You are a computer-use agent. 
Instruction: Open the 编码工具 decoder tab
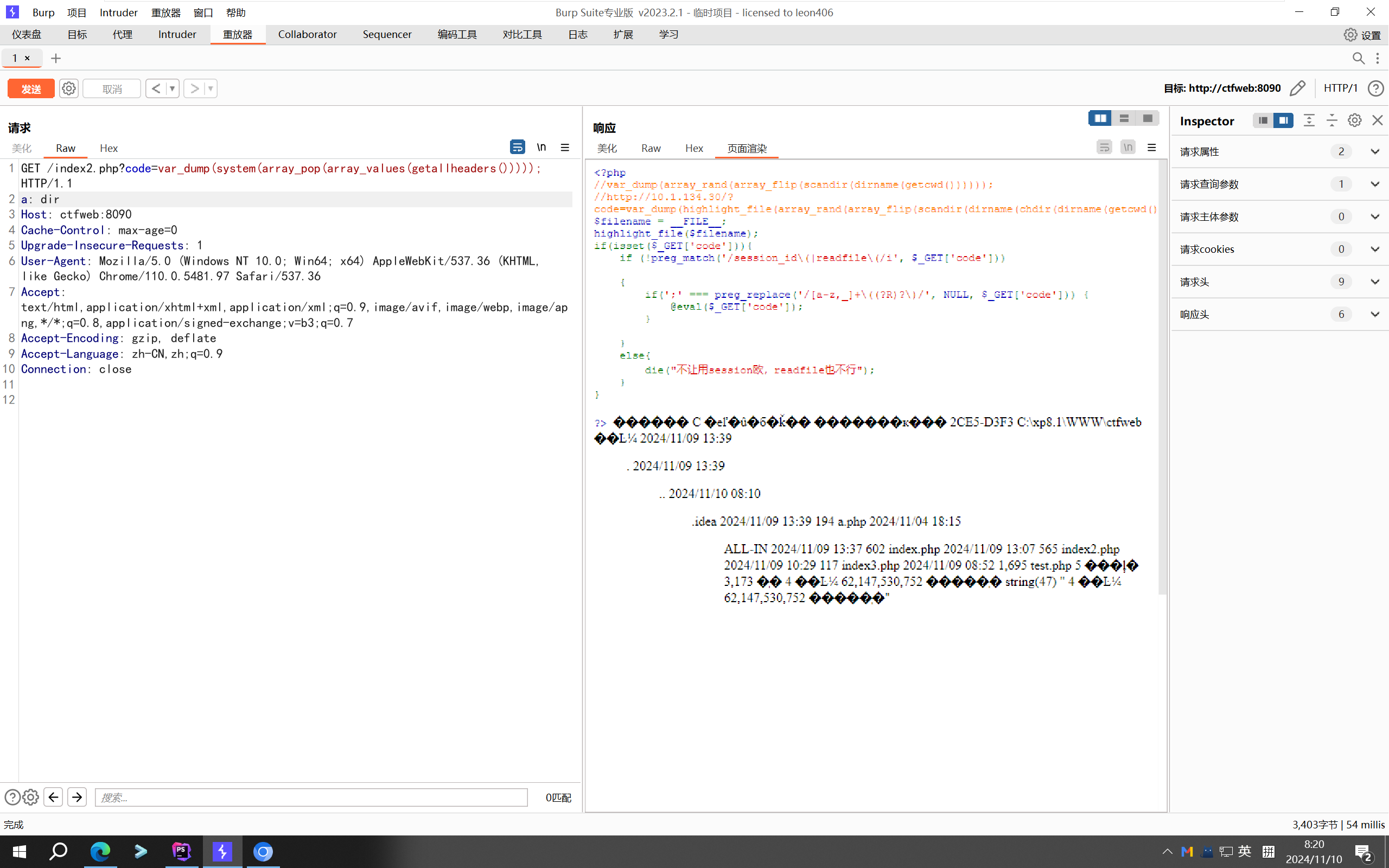[457, 34]
